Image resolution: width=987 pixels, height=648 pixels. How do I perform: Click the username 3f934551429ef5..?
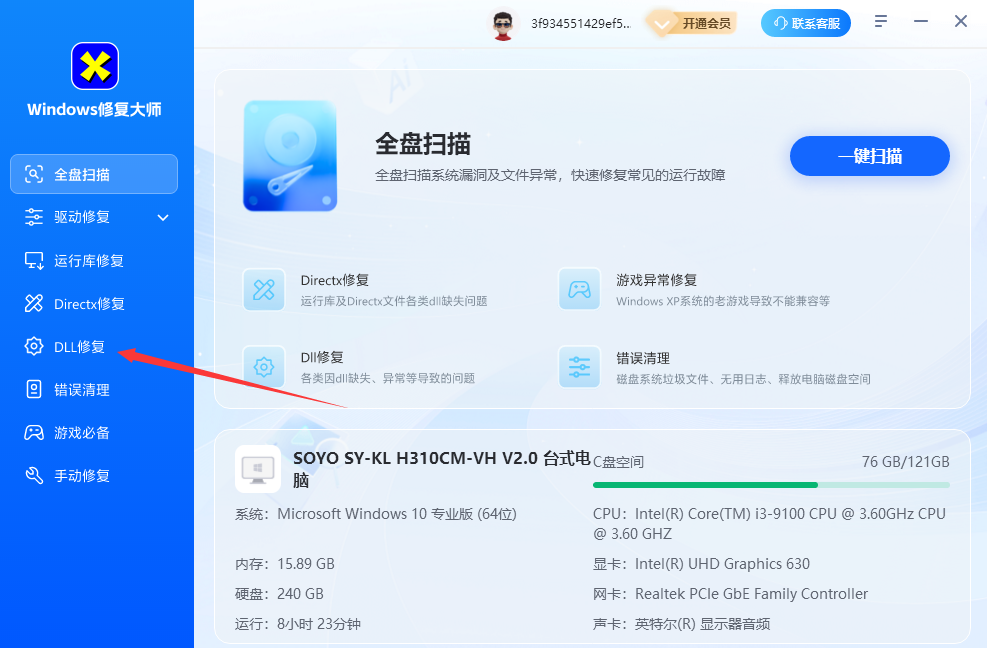coord(580,23)
